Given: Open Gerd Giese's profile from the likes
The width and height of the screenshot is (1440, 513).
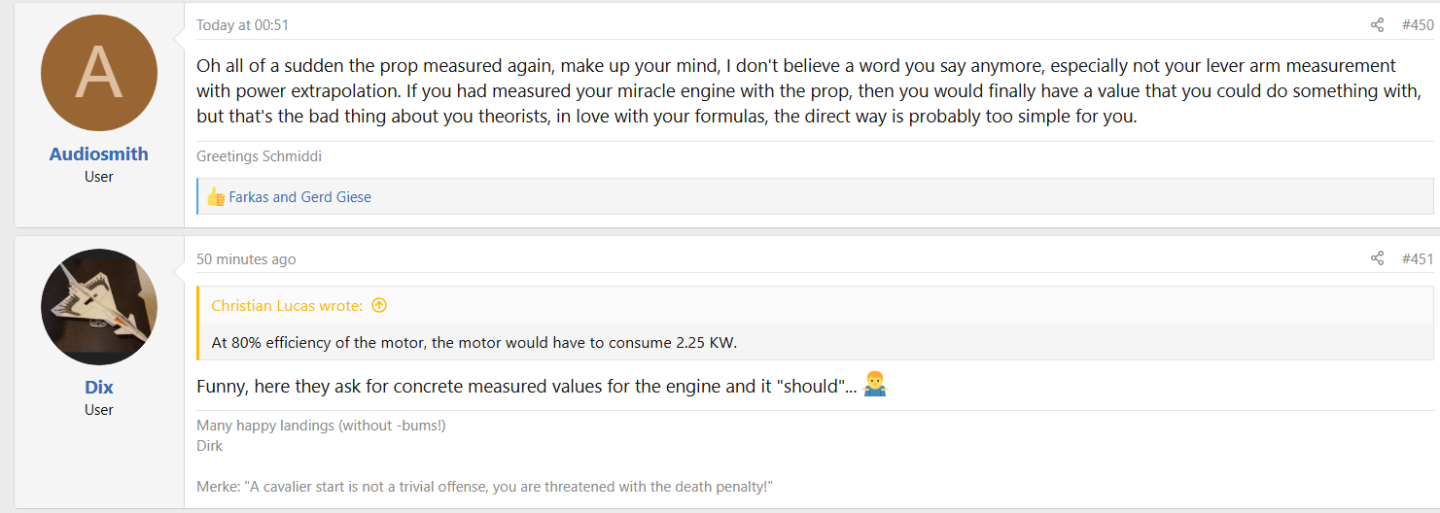Looking at the screenshot, I should (336, 197).
